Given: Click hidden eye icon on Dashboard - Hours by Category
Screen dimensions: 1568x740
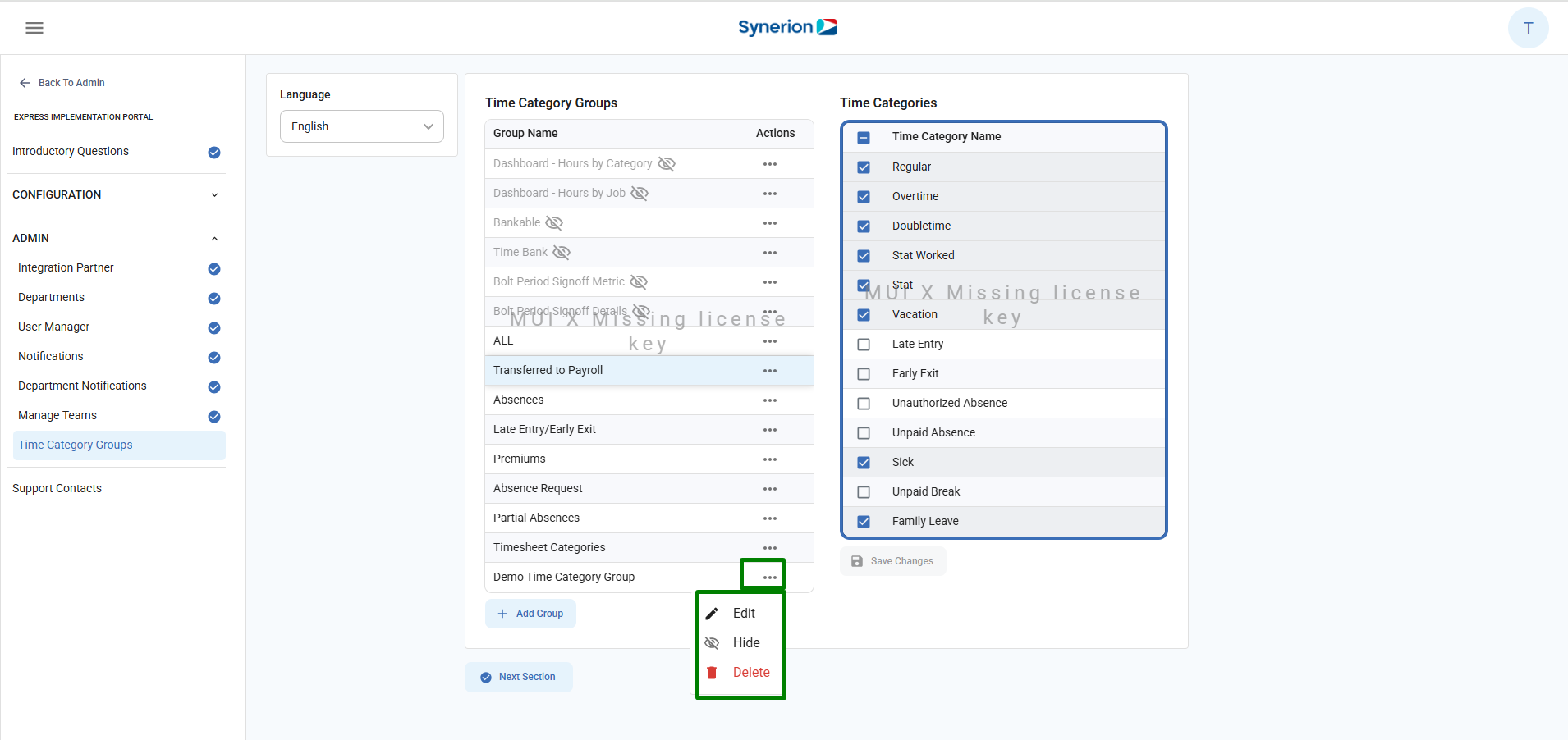Looking at the screenshot, I should (x=667, y=164).
